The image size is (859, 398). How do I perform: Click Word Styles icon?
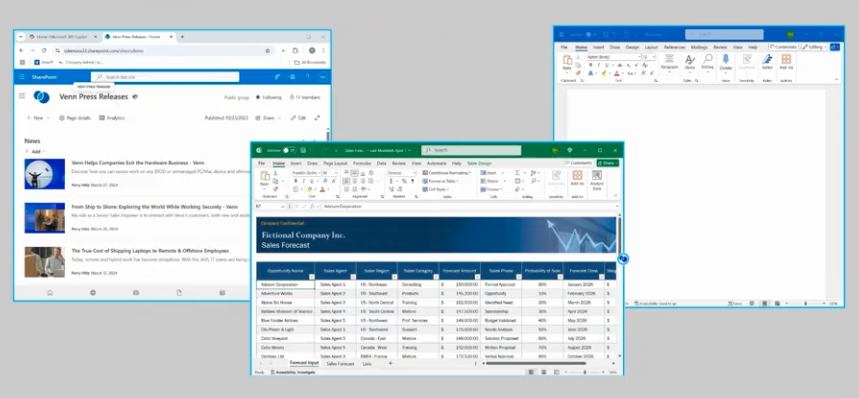[690, 61]
